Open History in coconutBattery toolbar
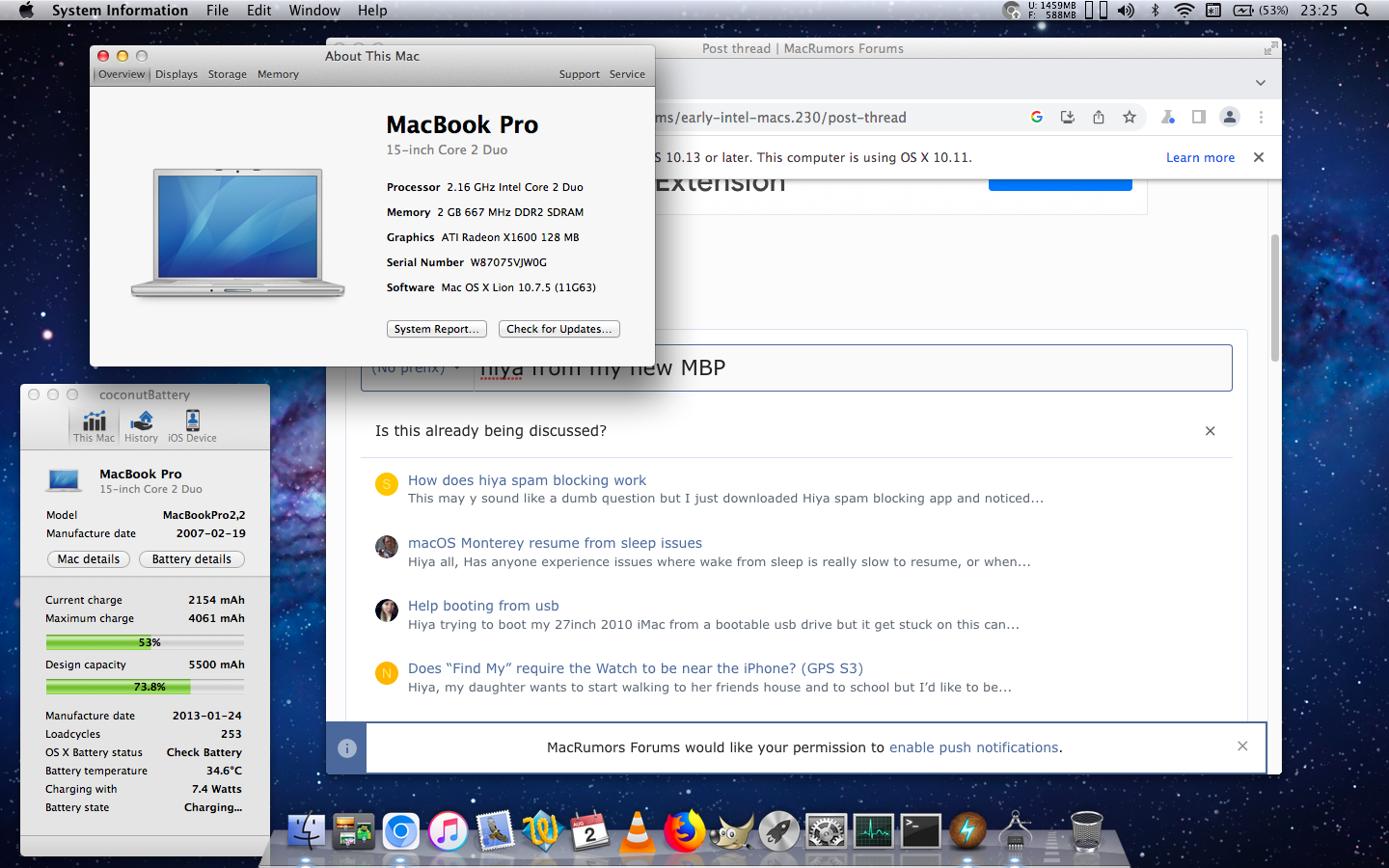Image resolution: width=1389 pixels, height=868 pixels. [x=141, y=425]
